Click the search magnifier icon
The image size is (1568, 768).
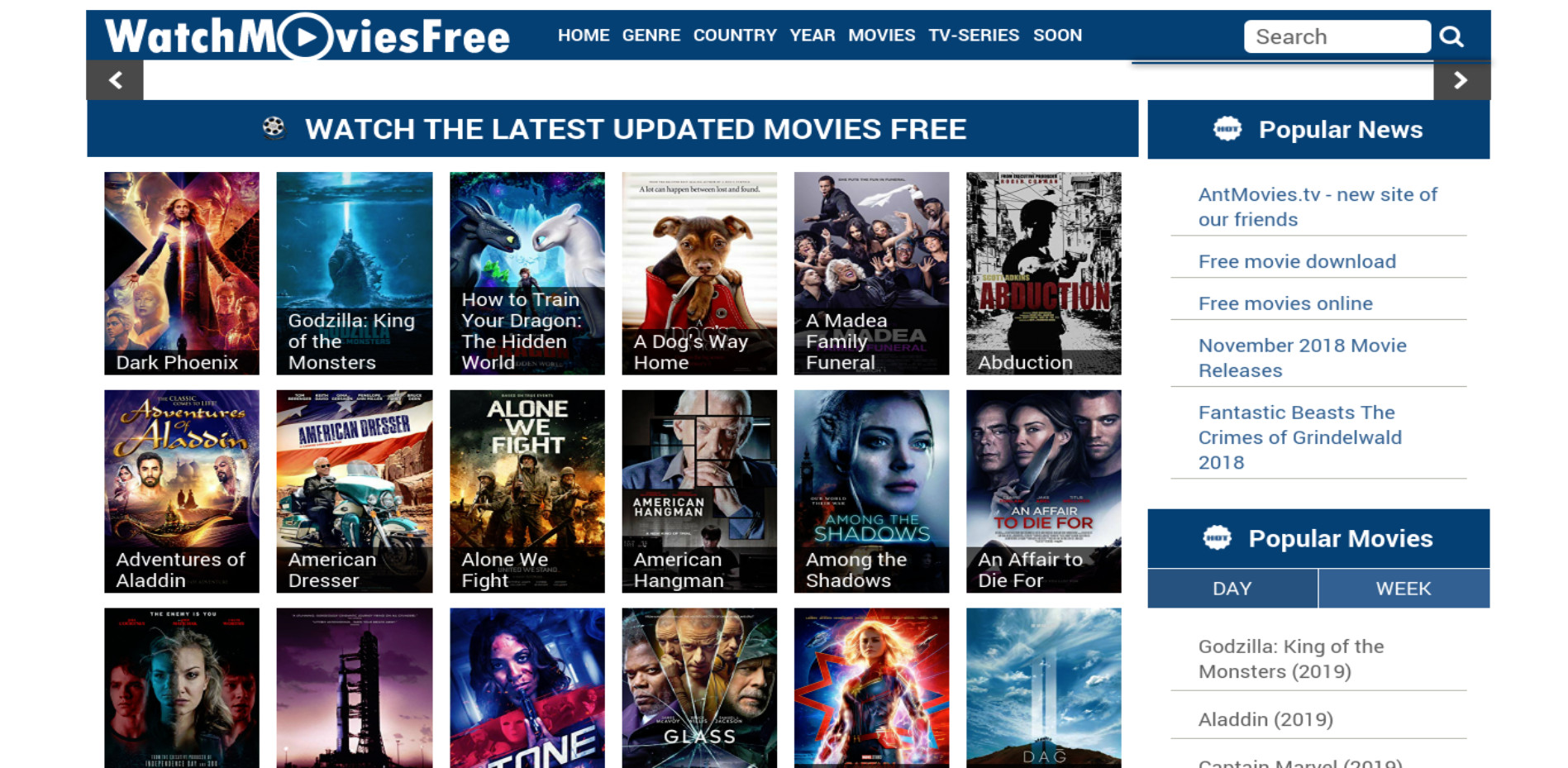(x=1451, y=36)
